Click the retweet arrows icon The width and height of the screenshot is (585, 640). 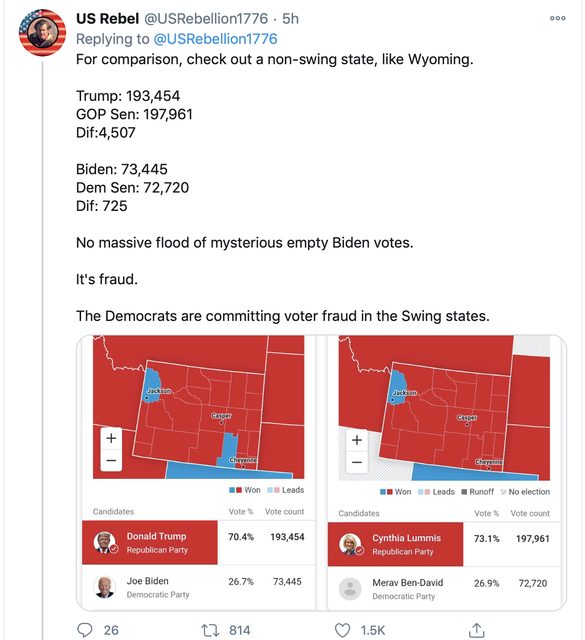tap(210, 630)
